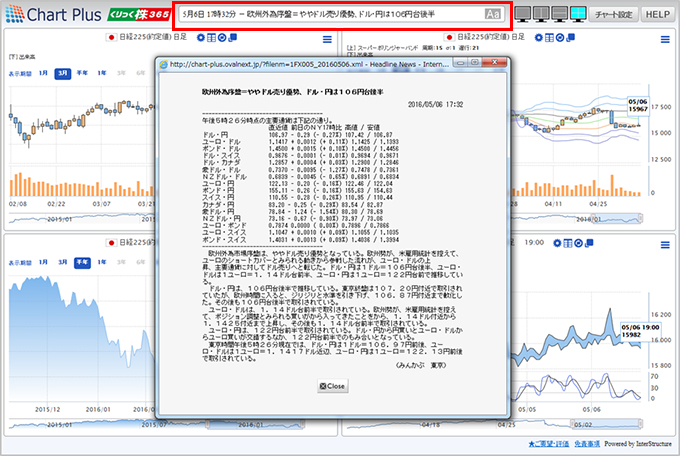Image resolution: width=680 pixels, height=456 pixels.
Task: Click Chart Plus logo
Action: [x=53, y=14]
